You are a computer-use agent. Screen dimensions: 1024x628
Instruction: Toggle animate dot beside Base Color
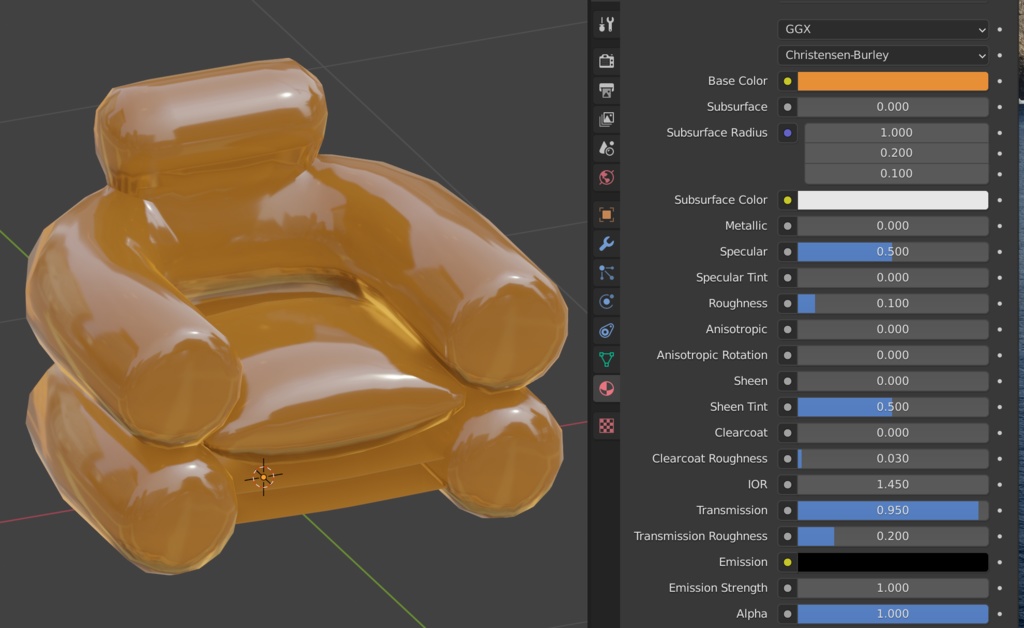[x=1000, y=81]
